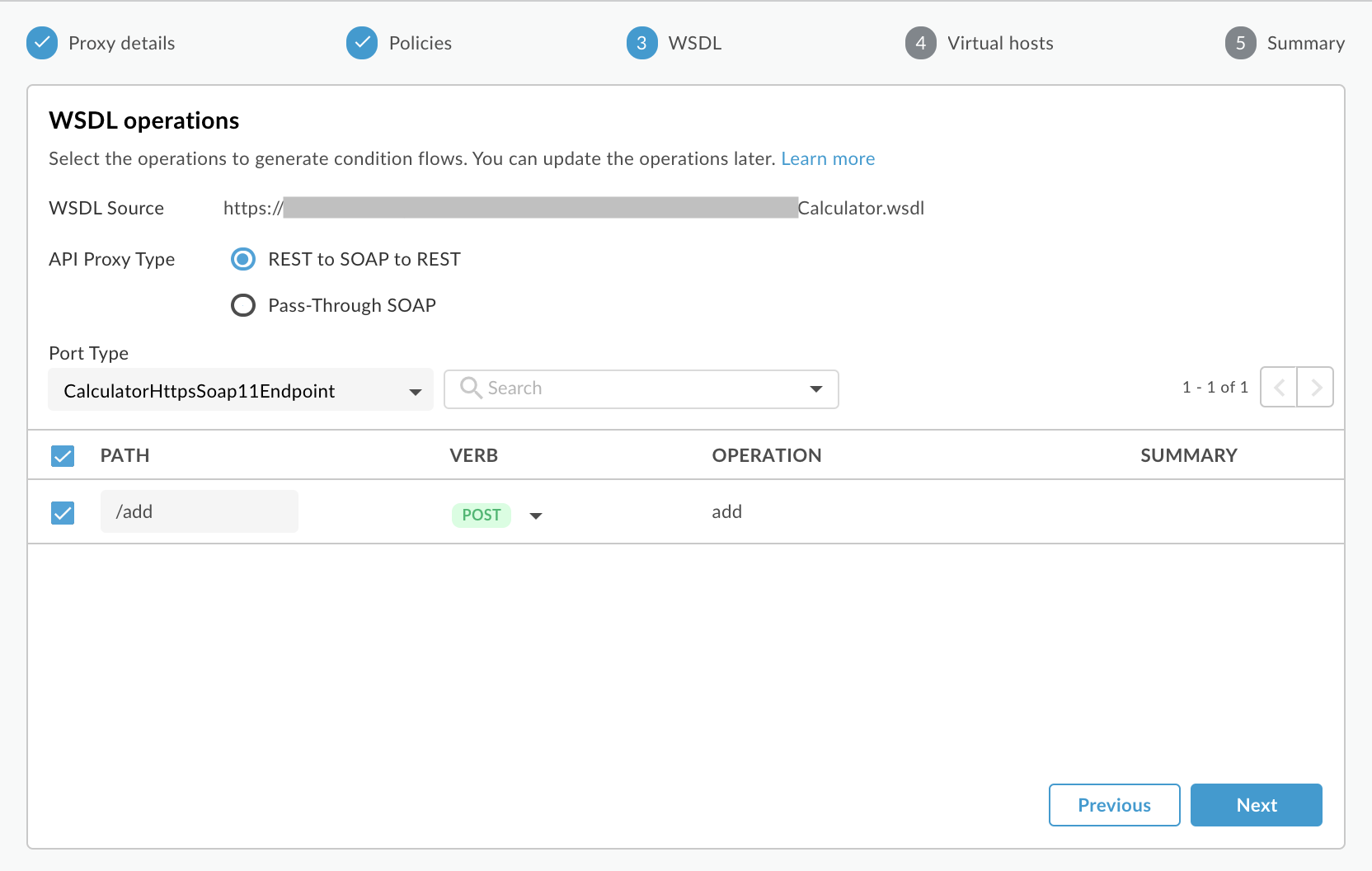Click the /add path input field
Screen dimensions: 1372x871
(199, 512)
